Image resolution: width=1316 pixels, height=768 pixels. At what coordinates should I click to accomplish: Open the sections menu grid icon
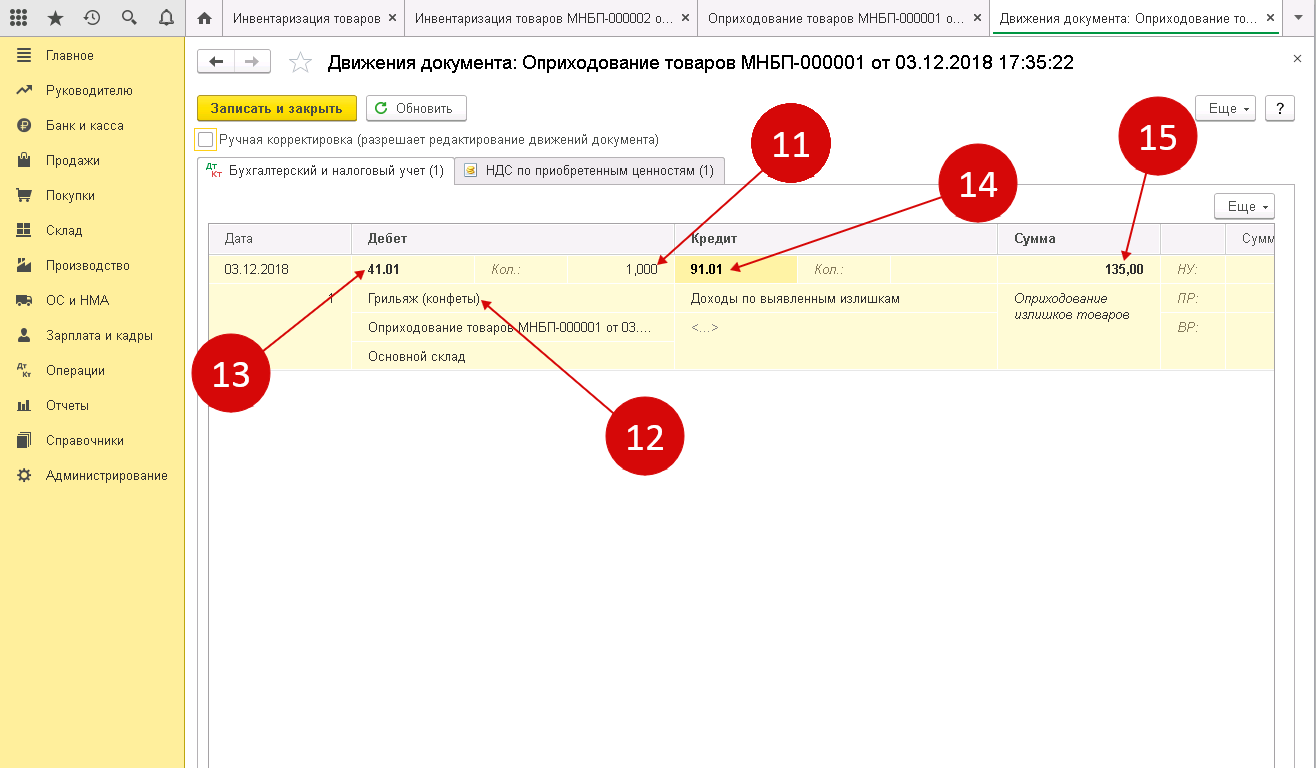[x=20, y=18]
